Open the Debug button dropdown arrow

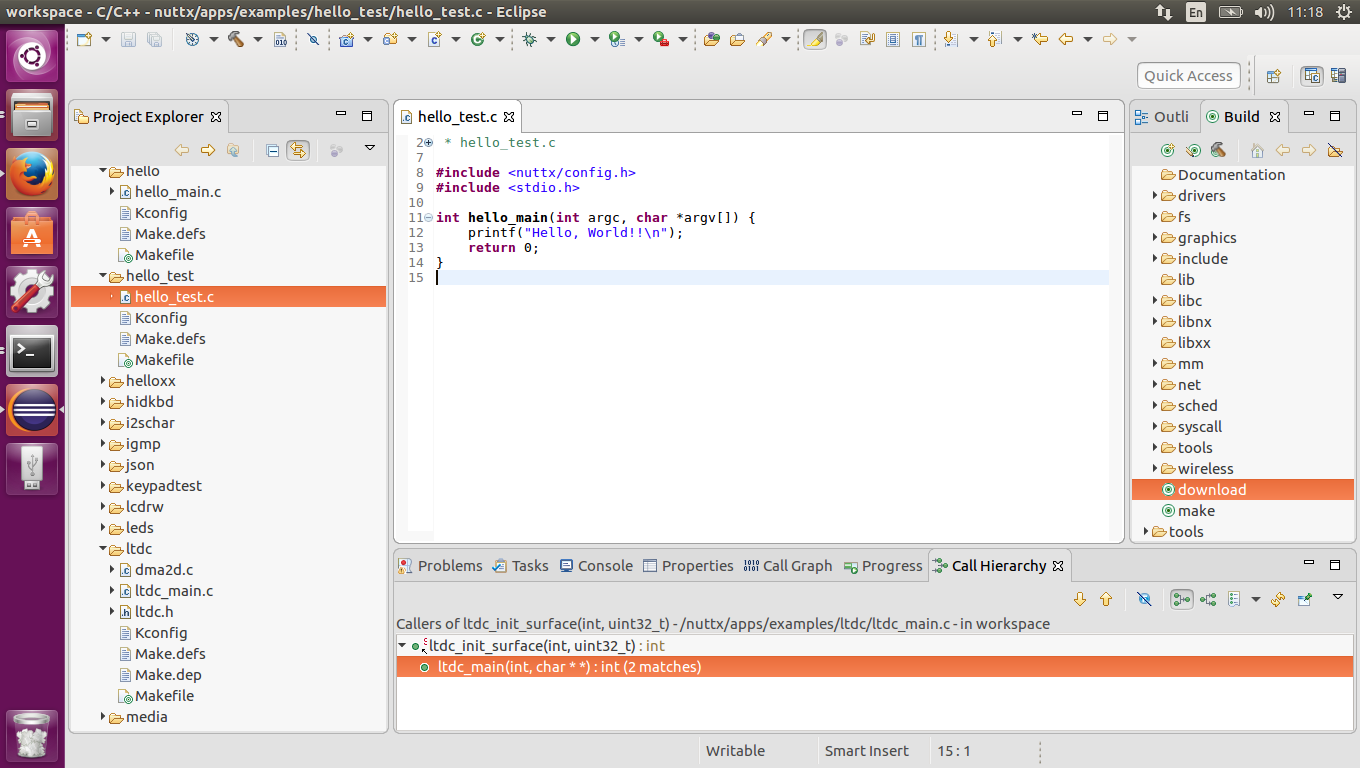coord(550,40)
